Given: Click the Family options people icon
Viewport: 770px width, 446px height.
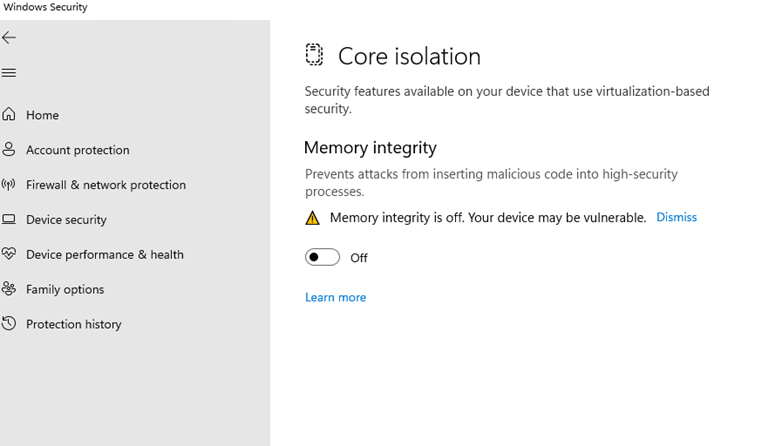Looking at the screenshot, I should pyautogui.click(x=9, y=289).
